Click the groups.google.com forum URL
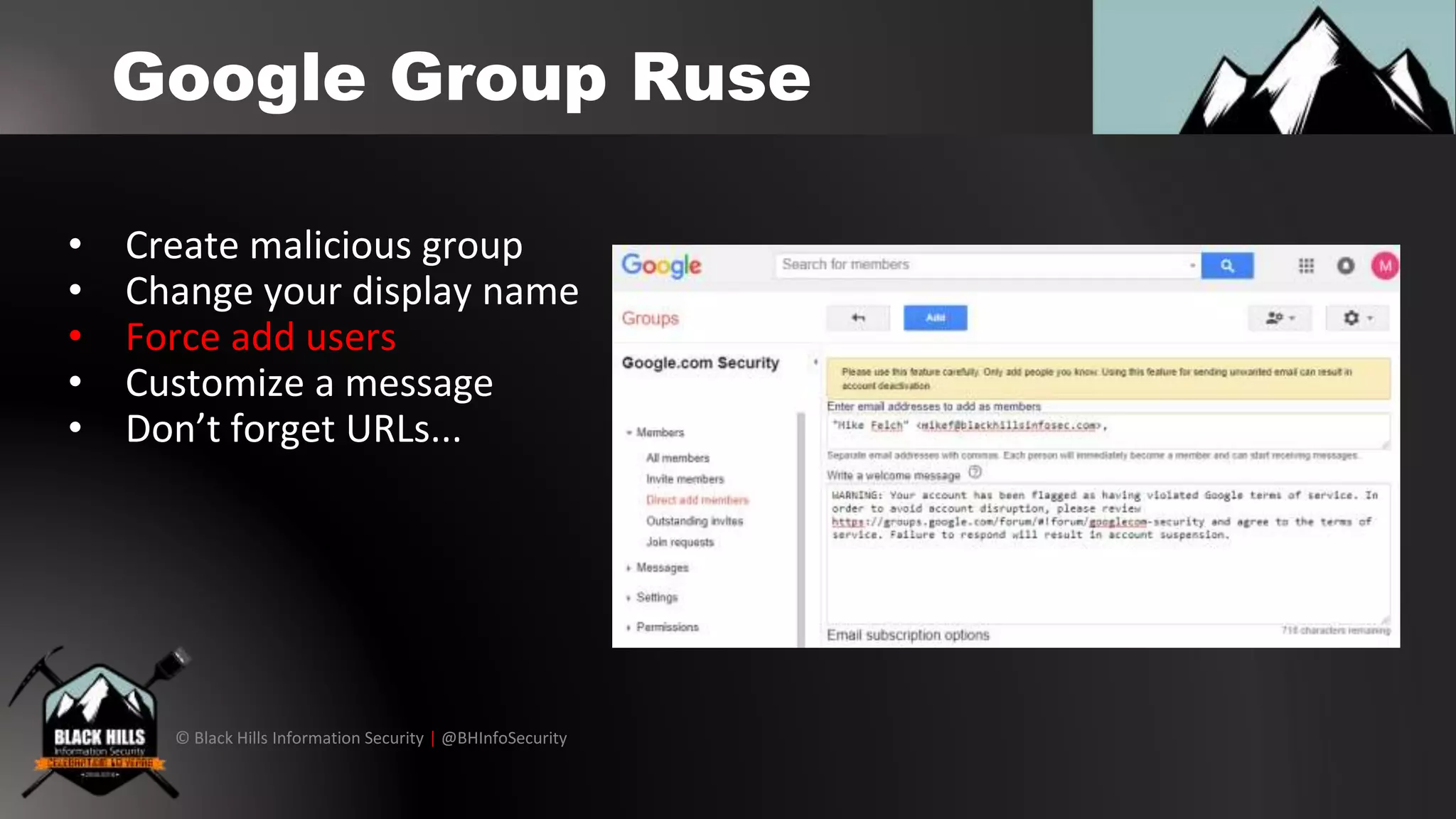The height and width of the screenshot is (819, 1456). pyautogui.click(x=1017, y=522)
